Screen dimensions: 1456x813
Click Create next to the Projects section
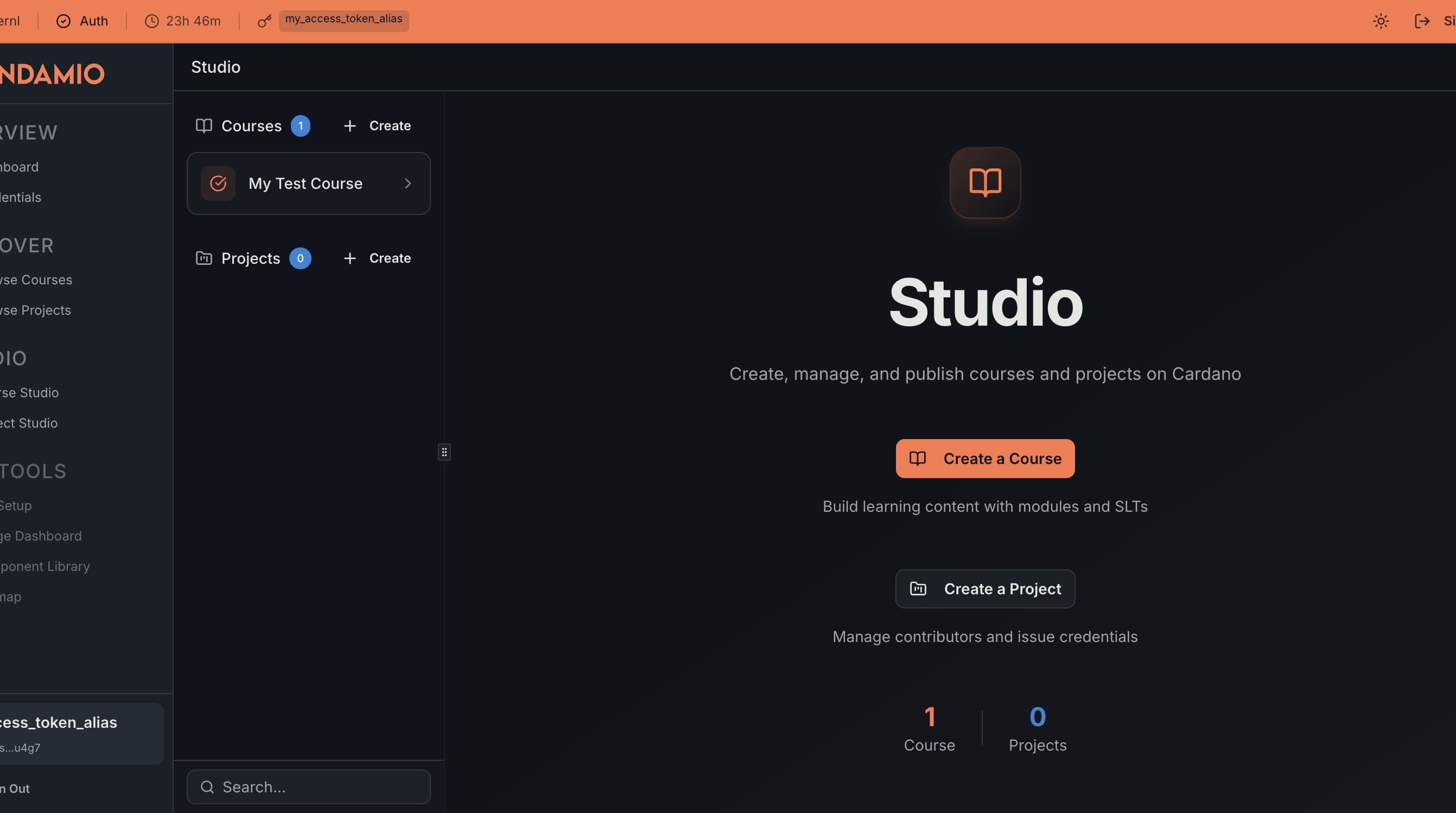(376, 258)
